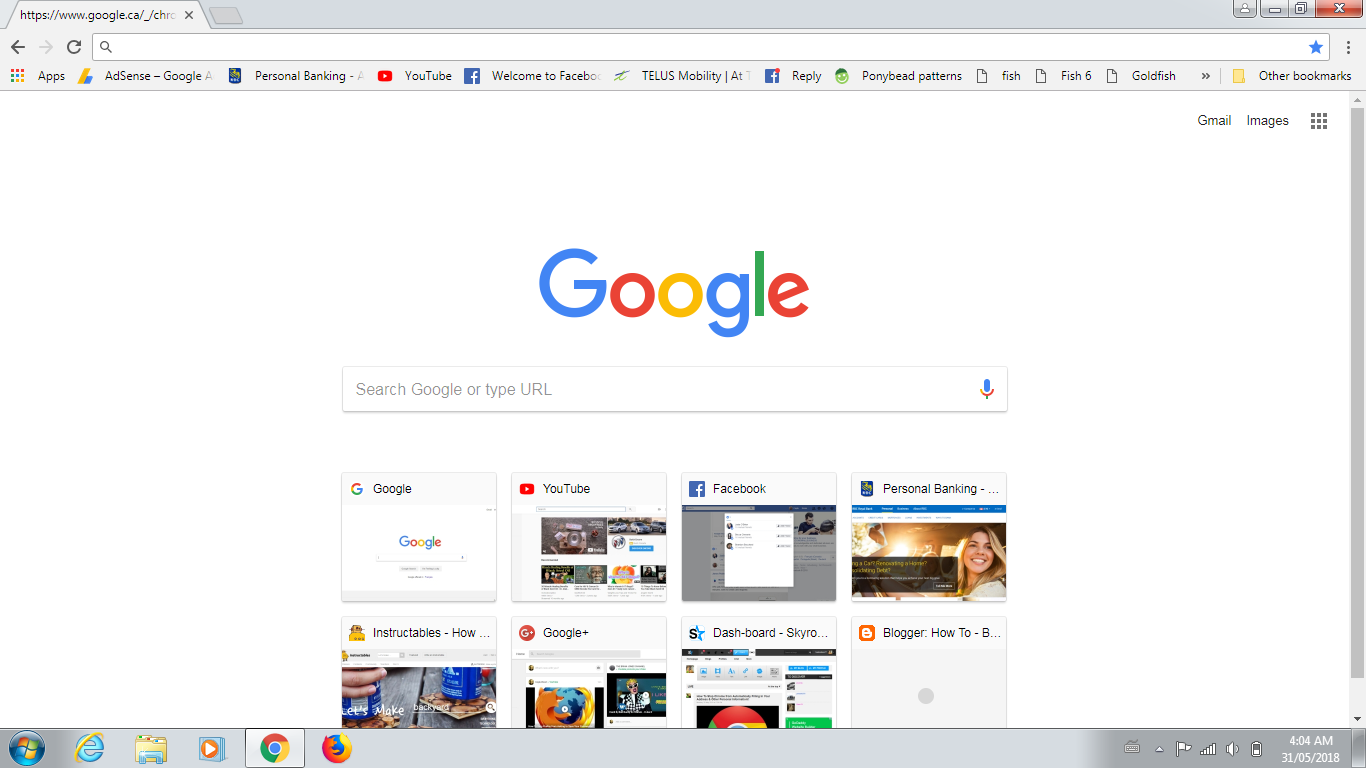Viewport: 1366px width, 768px height.
Task: Open Windows Explorer from the taskbar
Action: (151, 748)
